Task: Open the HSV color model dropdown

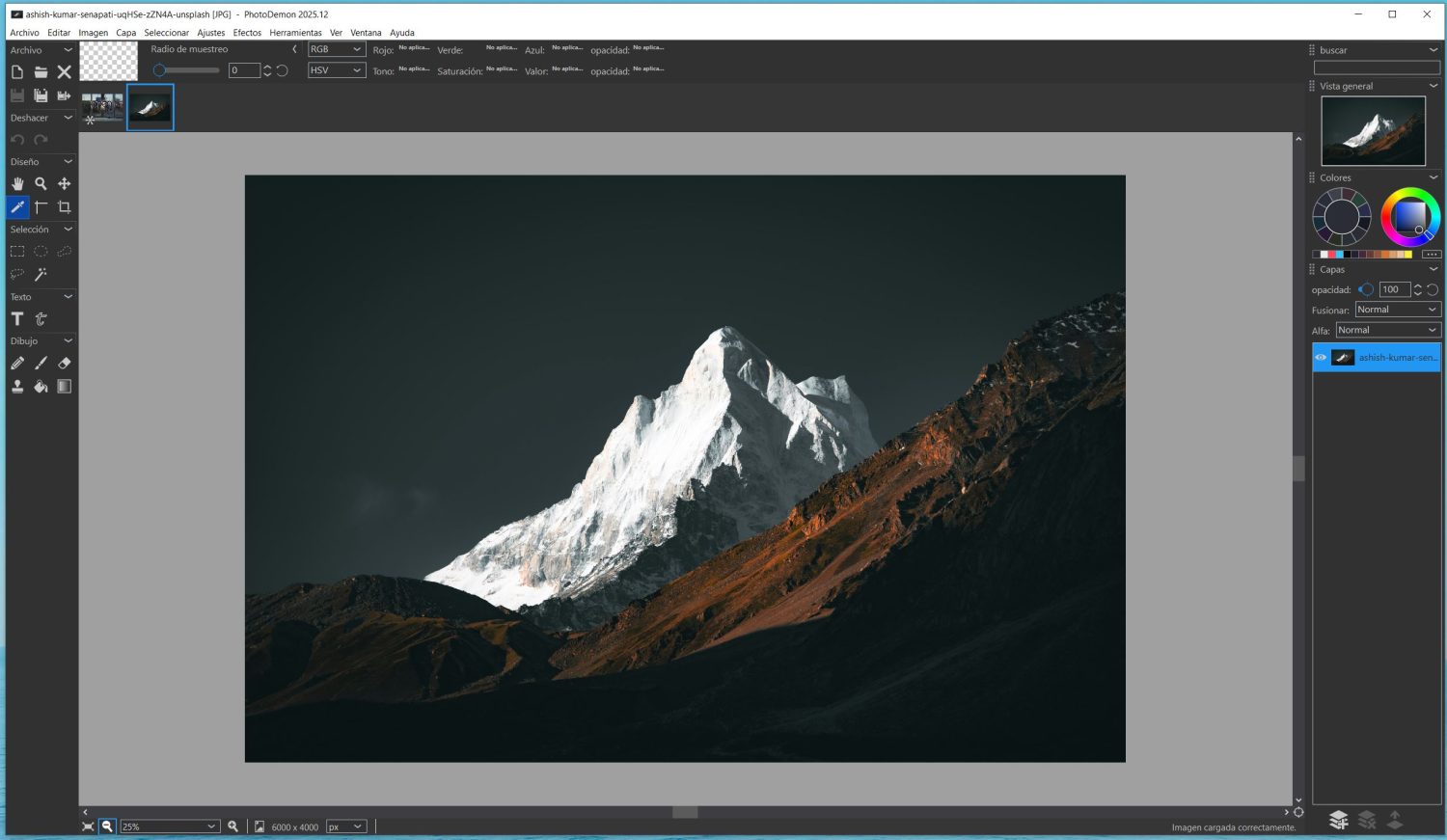Action: (x=336, y=70)
